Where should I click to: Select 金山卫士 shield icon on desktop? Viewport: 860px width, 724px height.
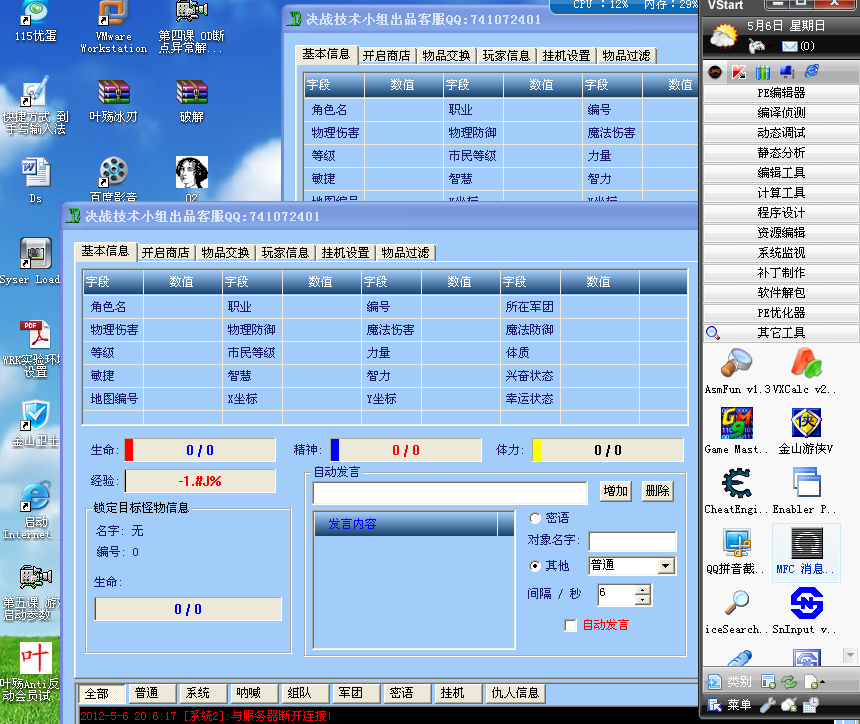point(36,415)
